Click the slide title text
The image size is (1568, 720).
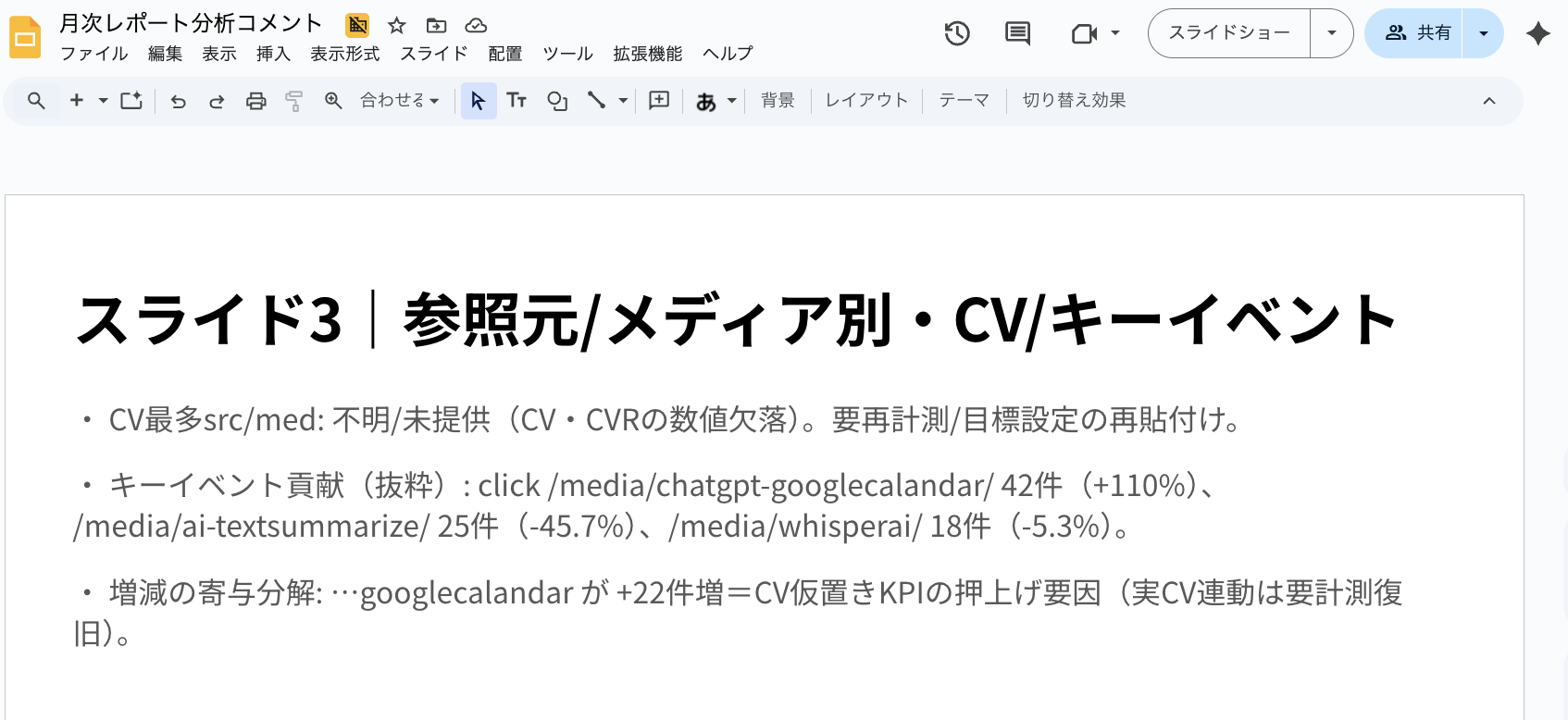[x=736, y=320]
